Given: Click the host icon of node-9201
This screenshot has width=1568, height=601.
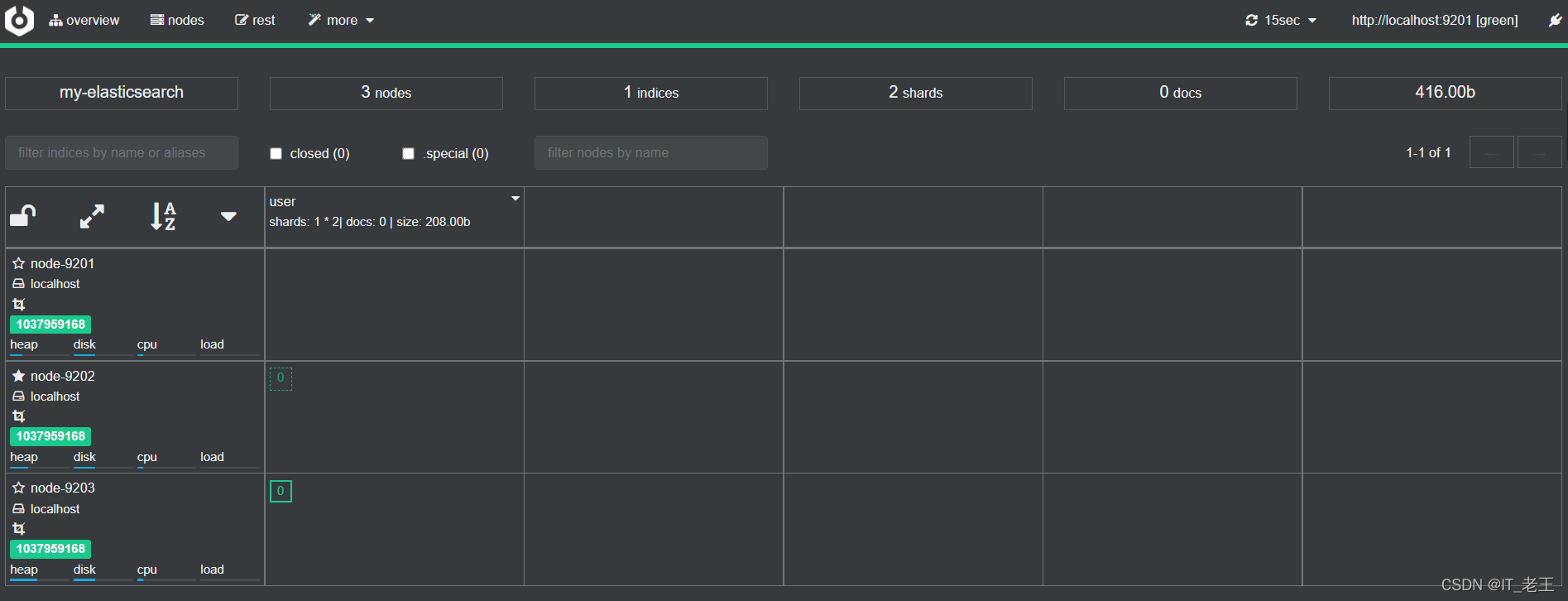Looking at the screenshot, I should click(18, 284).
